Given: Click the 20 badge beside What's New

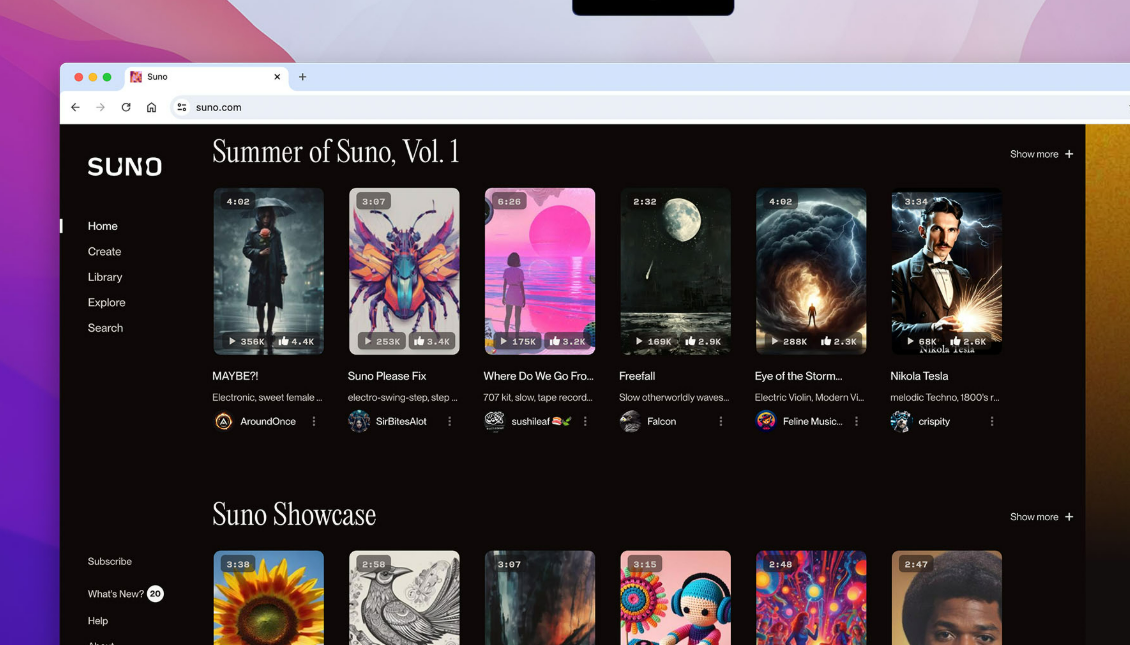Looking at the screenshot, I should click(x=155, y=594).
